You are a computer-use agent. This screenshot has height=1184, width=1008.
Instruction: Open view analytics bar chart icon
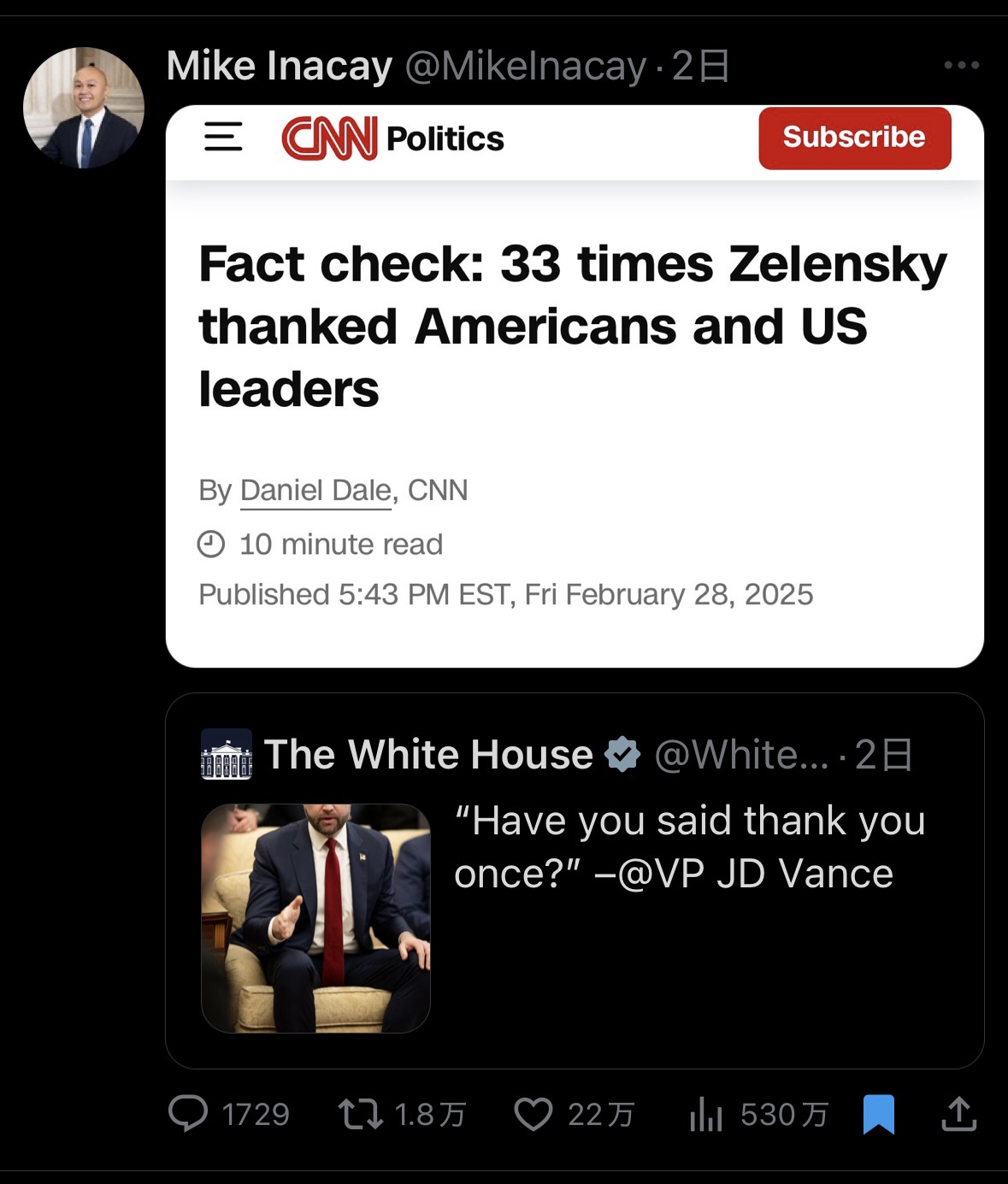tap(706, 1114)
